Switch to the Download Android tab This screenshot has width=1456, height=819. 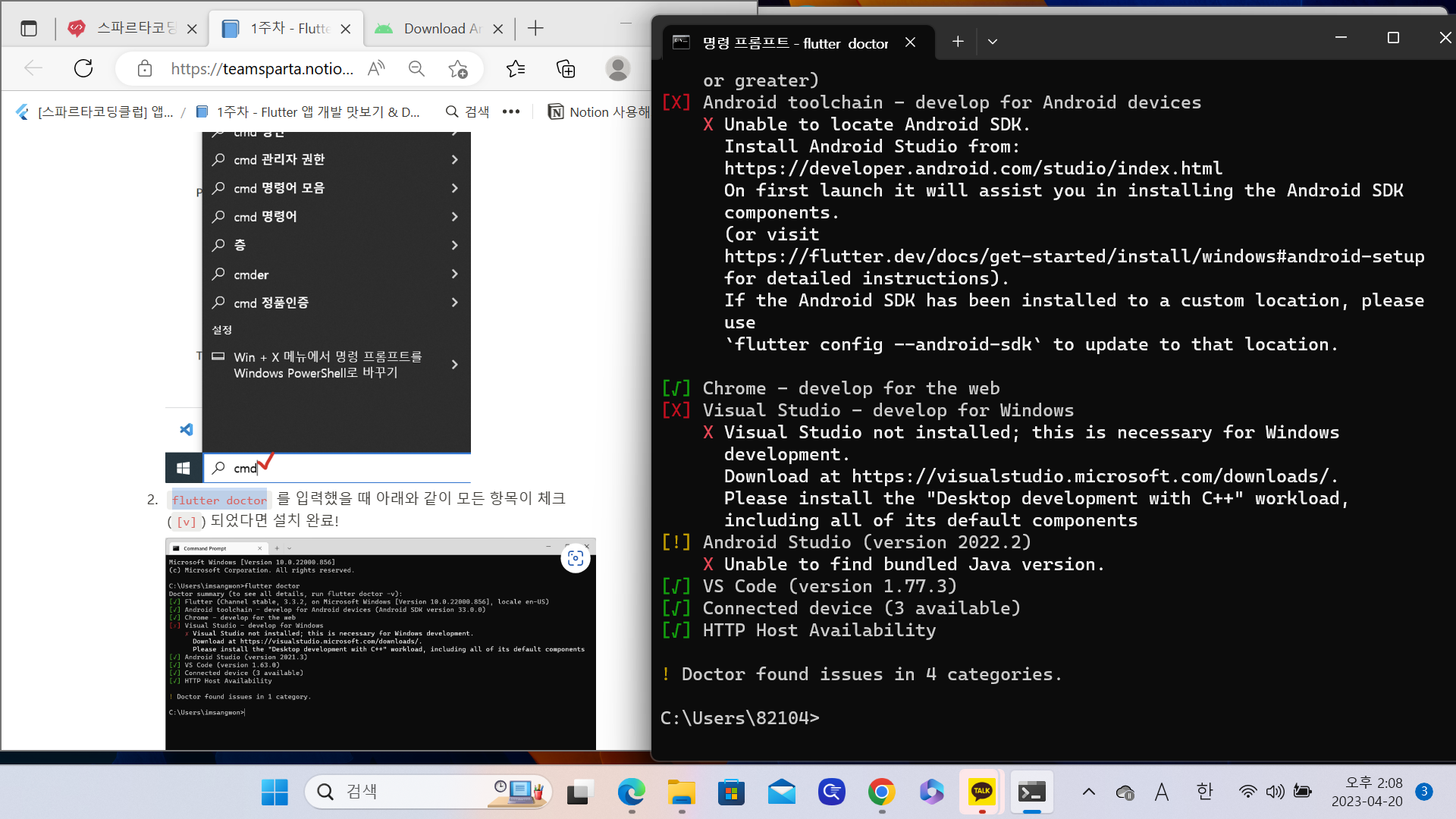pyautogui.click(x=440, y=29)
